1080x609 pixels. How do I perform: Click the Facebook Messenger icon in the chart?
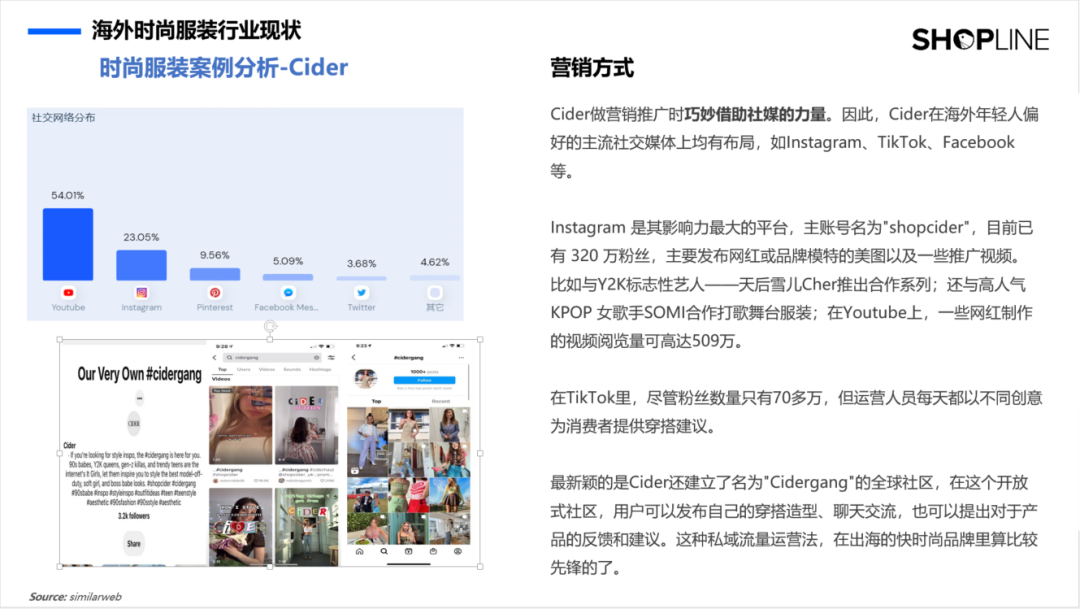[286, 293]
